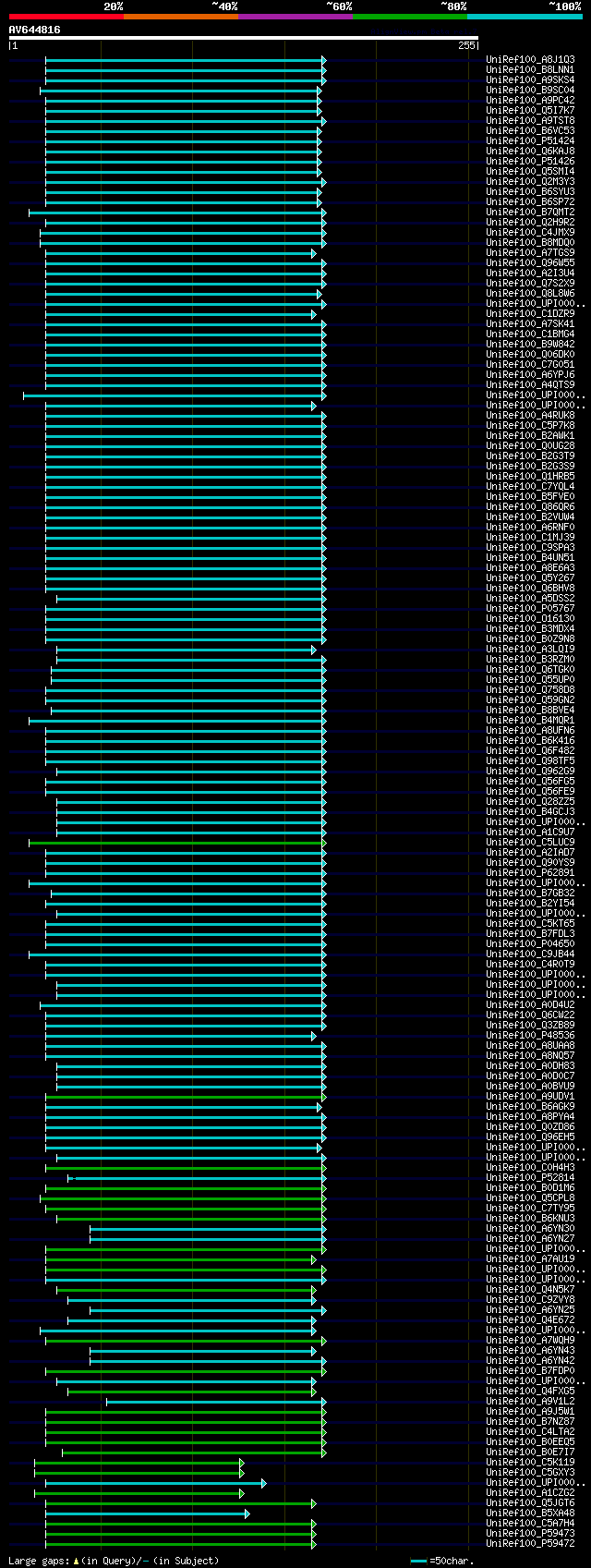Screen dimensions: 591x1568
Task: Click the purple ~60% legend segment
Action: click(295, 17)
